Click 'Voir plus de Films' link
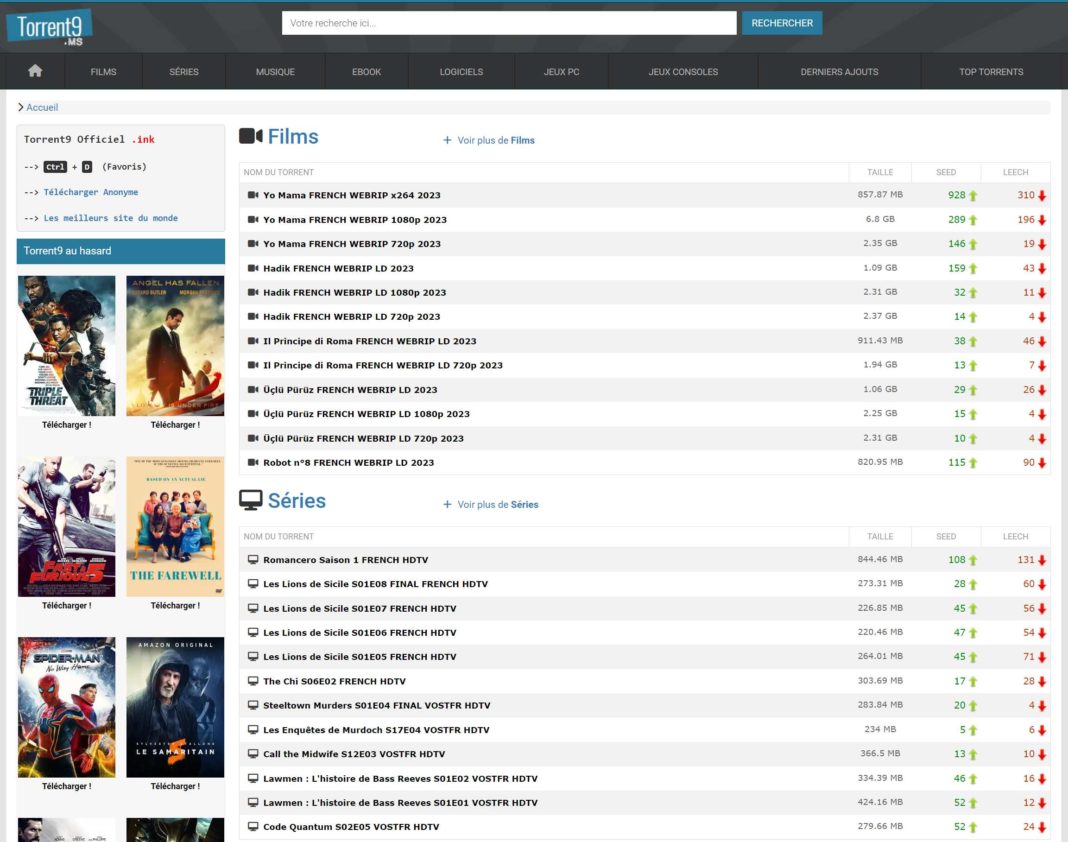 pos(496,140)
